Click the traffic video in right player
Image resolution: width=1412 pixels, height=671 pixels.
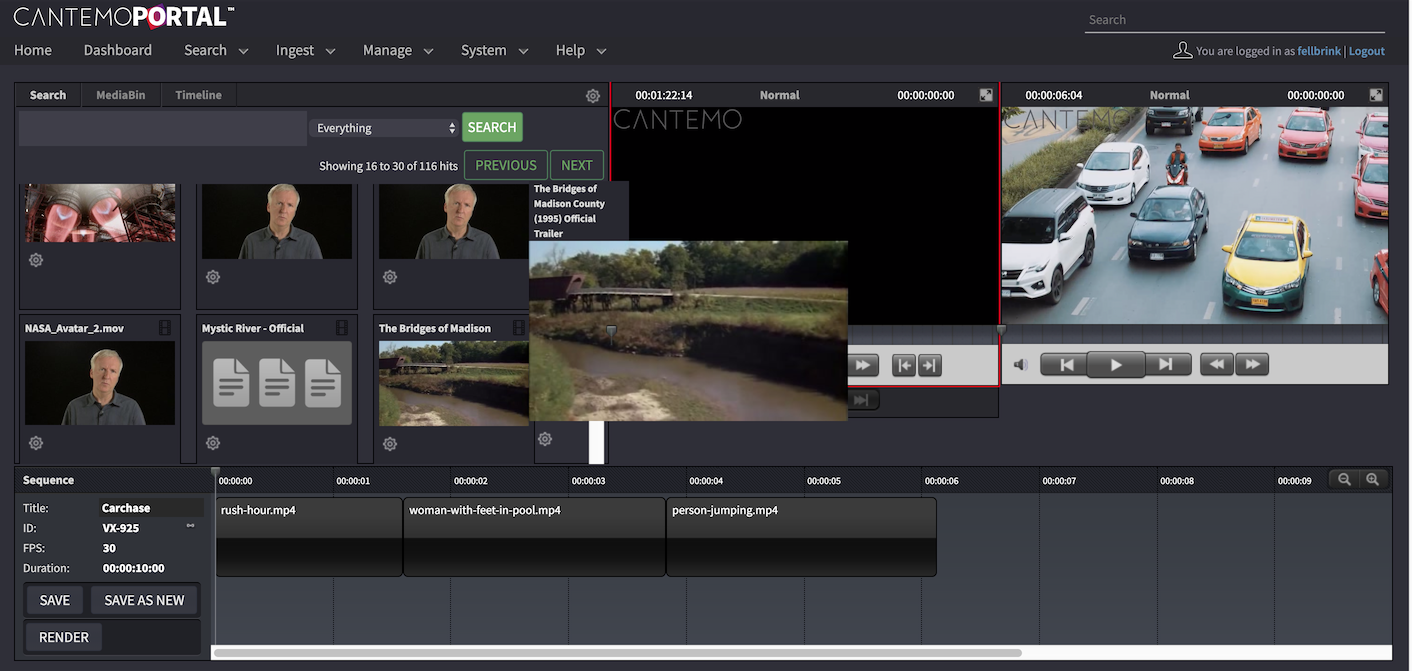1195,215
